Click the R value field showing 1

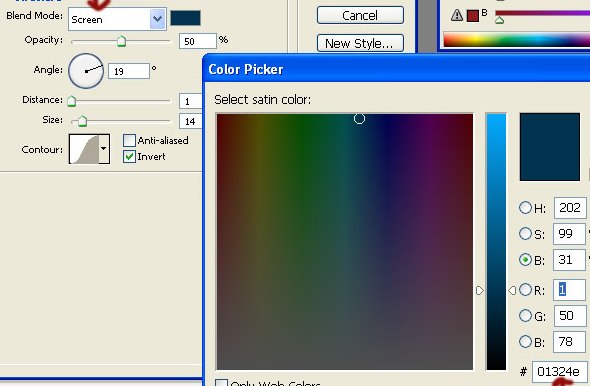pyautogui.click(x=569, y=290)
